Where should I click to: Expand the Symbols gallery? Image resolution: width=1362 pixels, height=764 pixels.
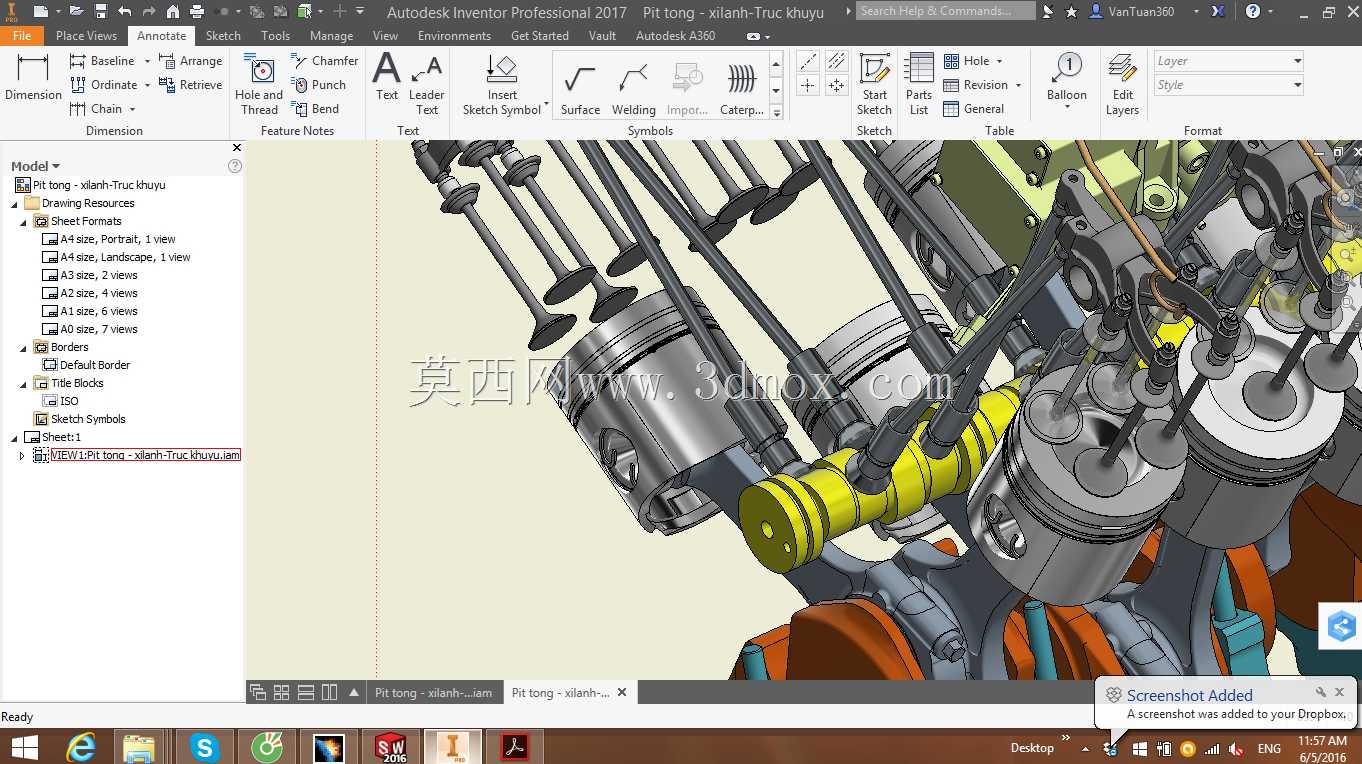pyautogui.click(x=776, y=113)
